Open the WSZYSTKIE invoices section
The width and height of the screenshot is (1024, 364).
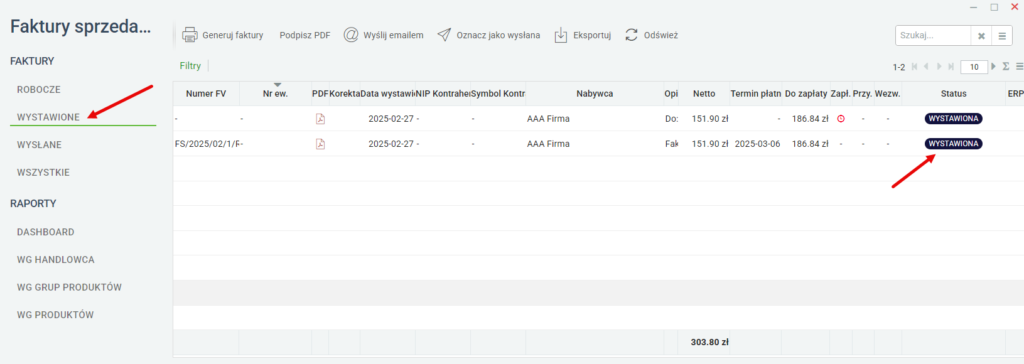(x=43, y=173)
